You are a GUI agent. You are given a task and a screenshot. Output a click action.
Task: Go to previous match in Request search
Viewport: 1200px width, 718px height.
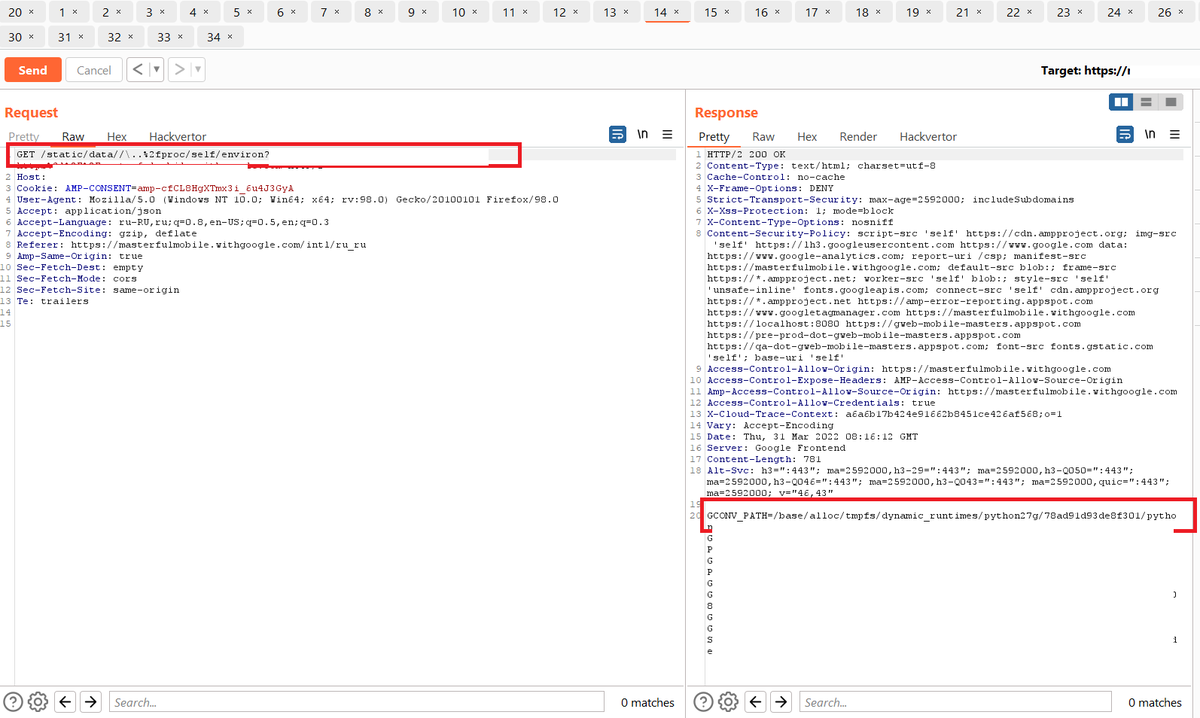(x=66, y=702)
